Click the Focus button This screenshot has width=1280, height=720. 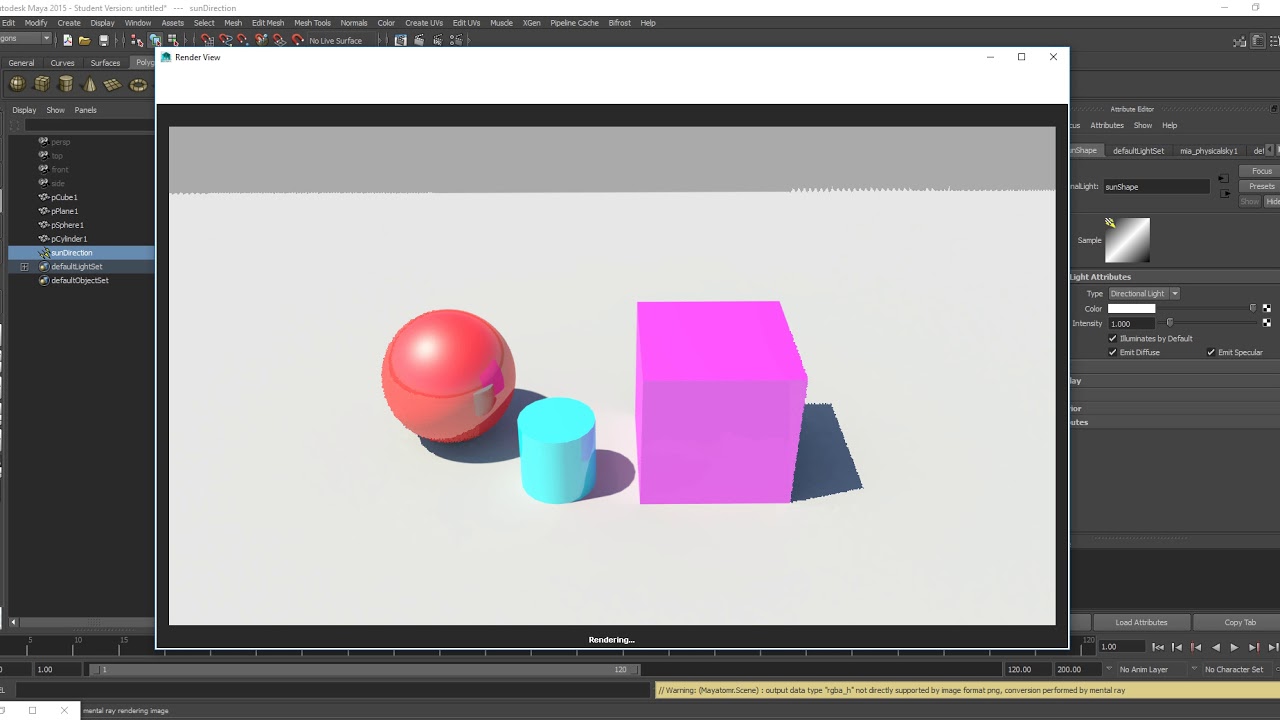coord(1262,171)
